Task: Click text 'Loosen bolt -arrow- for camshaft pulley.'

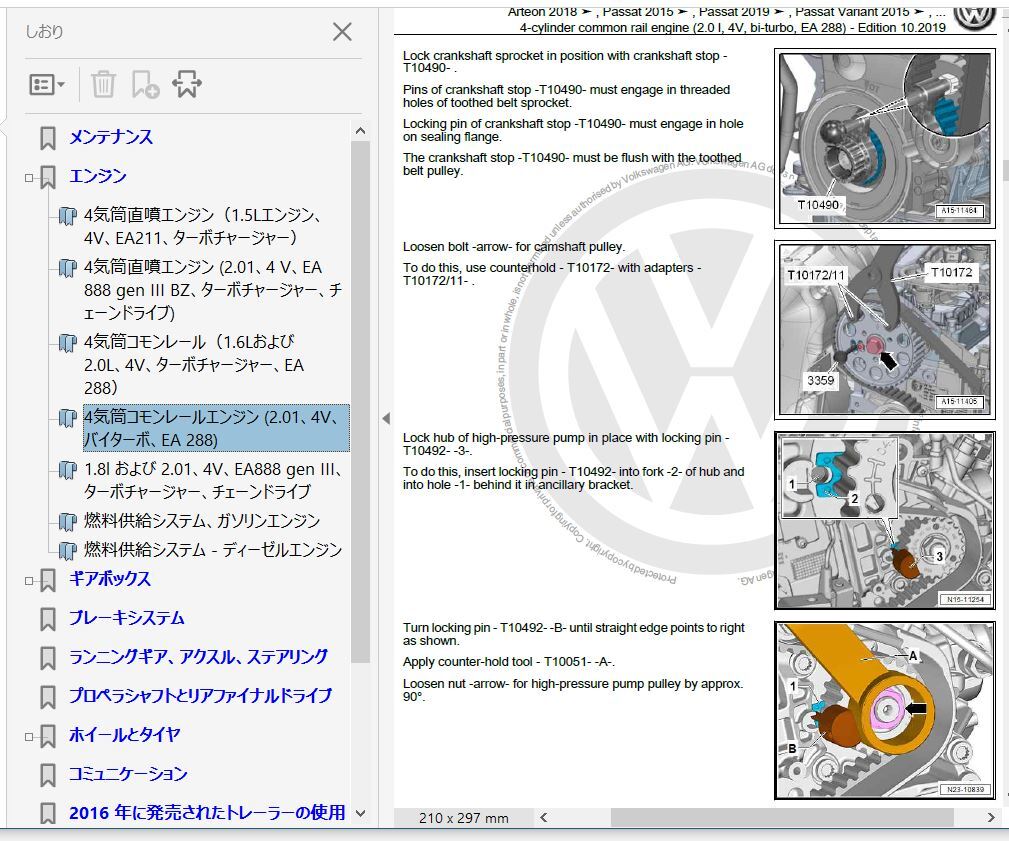Action: [514, 246]
